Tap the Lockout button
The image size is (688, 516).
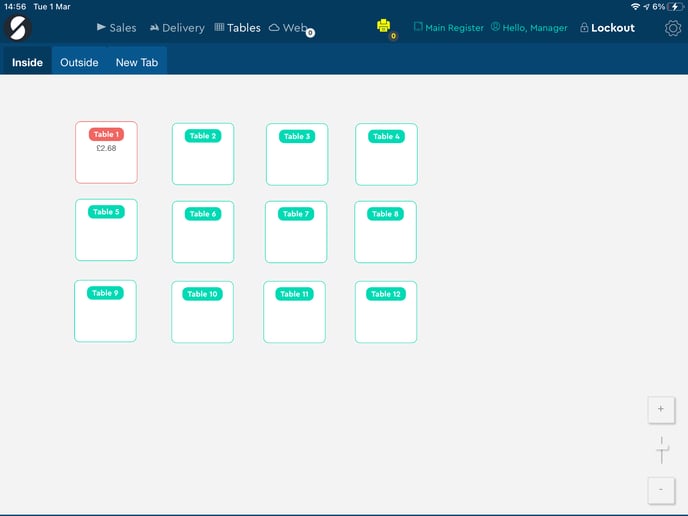pyautogui.click(x=607, y=28)
